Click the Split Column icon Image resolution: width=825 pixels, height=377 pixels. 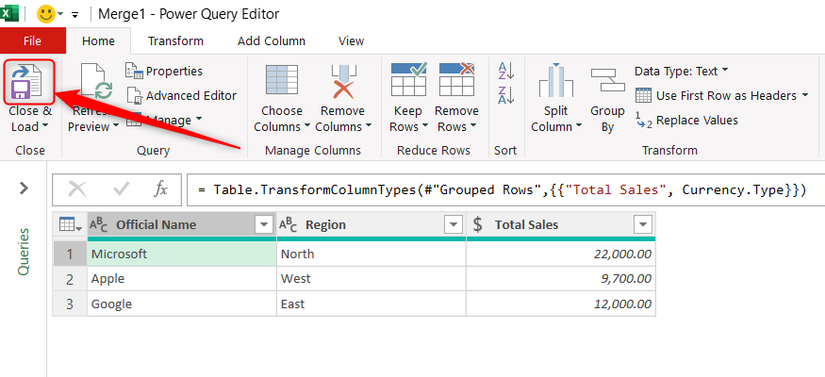point(556,80)
